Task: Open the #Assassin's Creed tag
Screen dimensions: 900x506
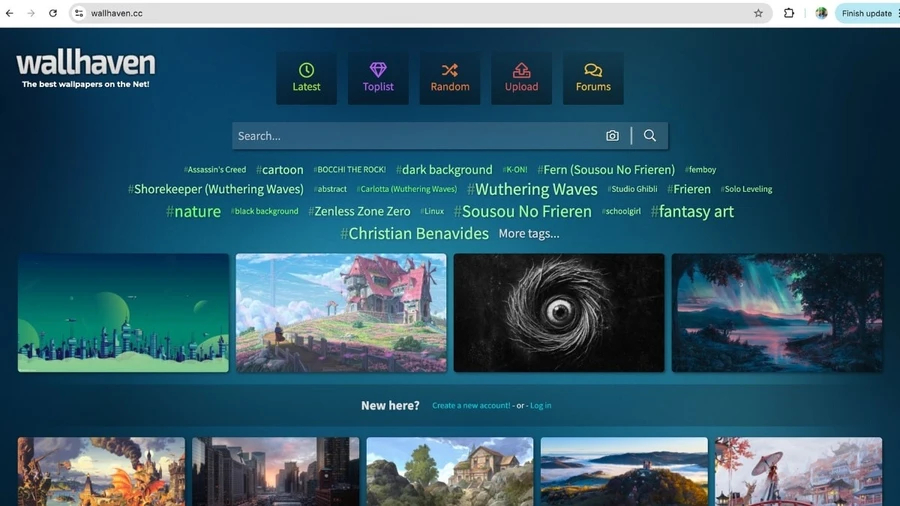Action: [215, 170]
